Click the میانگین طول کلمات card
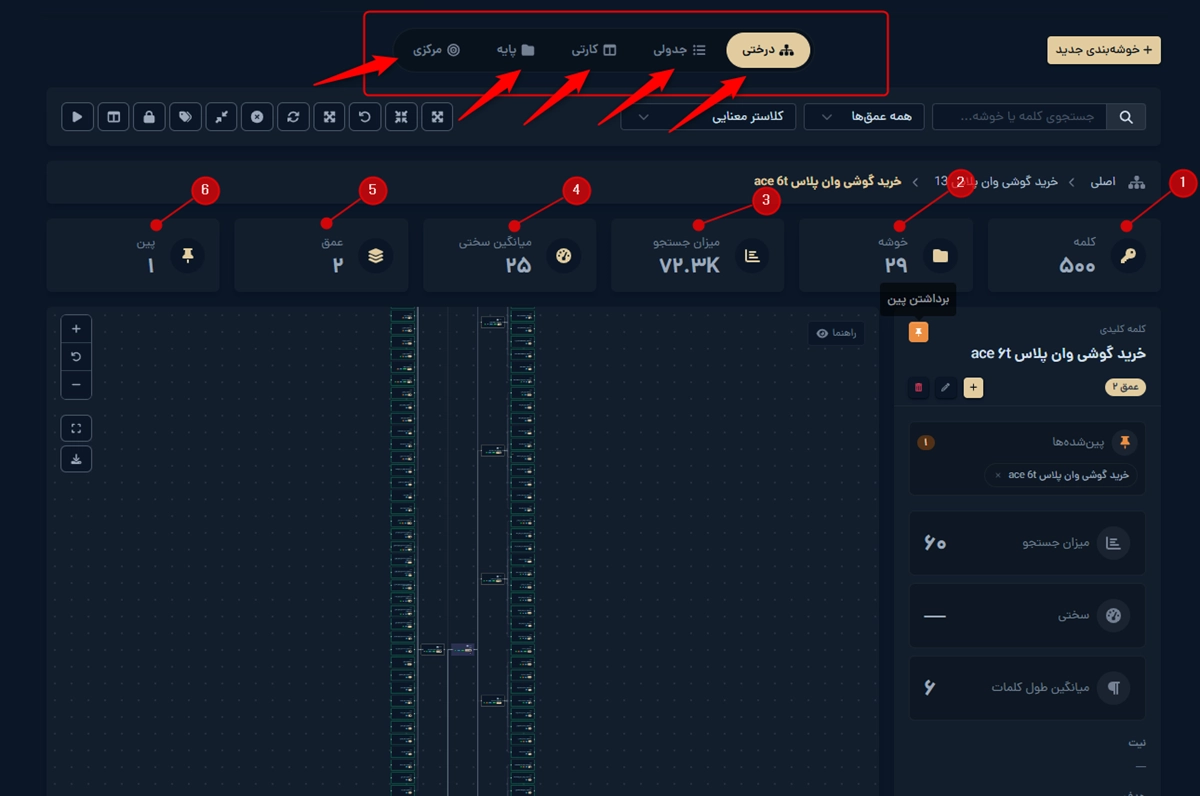Image resolution: width=1200 pixels, height=796 pixels. [x=1028, y=688]
